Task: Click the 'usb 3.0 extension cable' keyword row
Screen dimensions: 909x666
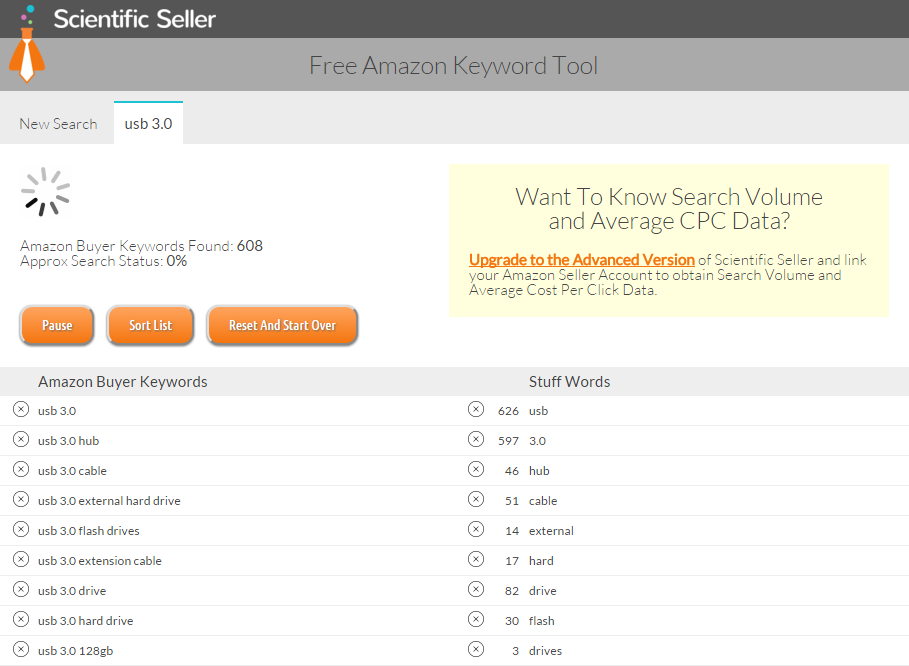Action: [100, 560]
